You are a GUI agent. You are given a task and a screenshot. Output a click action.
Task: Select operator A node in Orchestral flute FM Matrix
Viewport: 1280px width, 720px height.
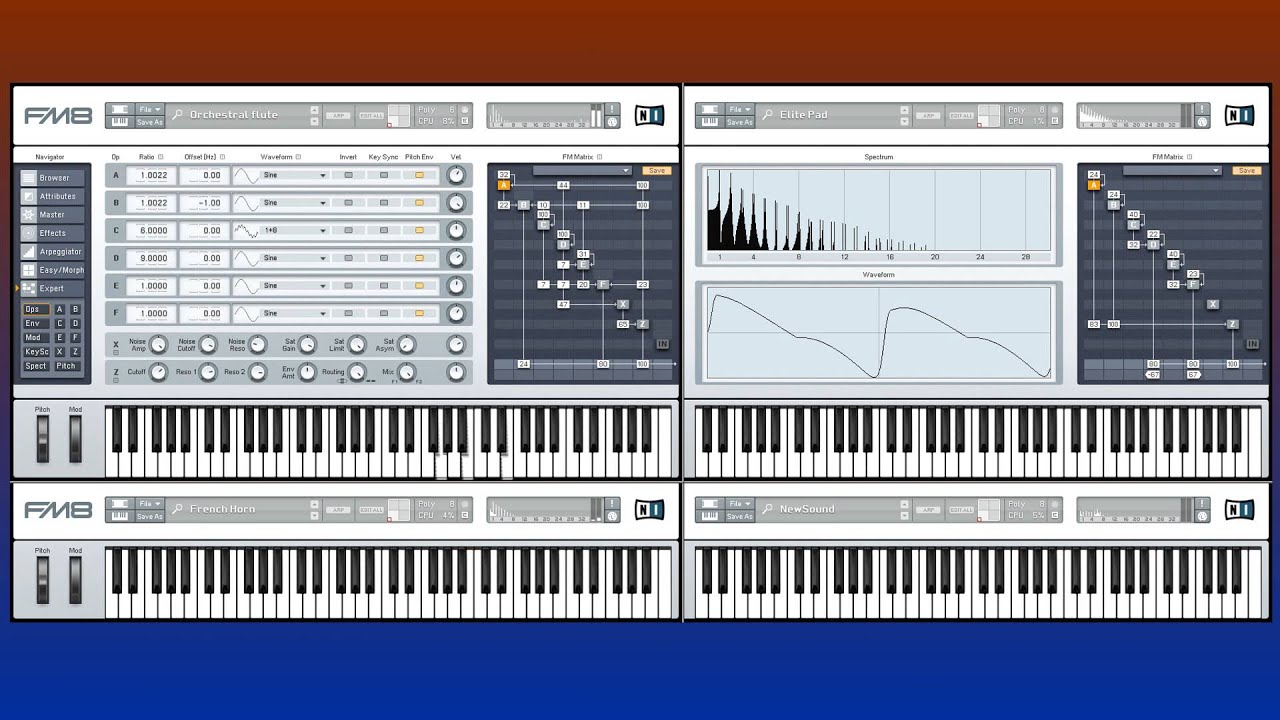(x=504, y=185)
